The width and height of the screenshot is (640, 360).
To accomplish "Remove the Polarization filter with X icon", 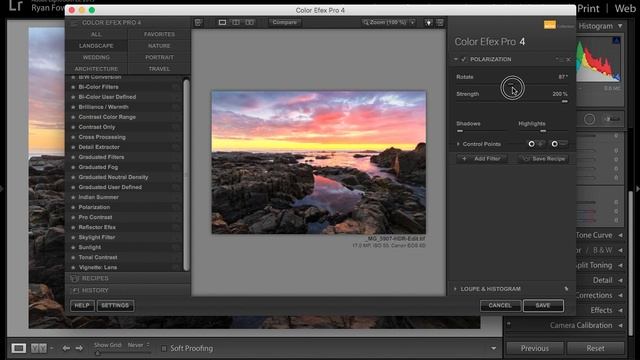I will pyautogui.click(x=568, y=60).
